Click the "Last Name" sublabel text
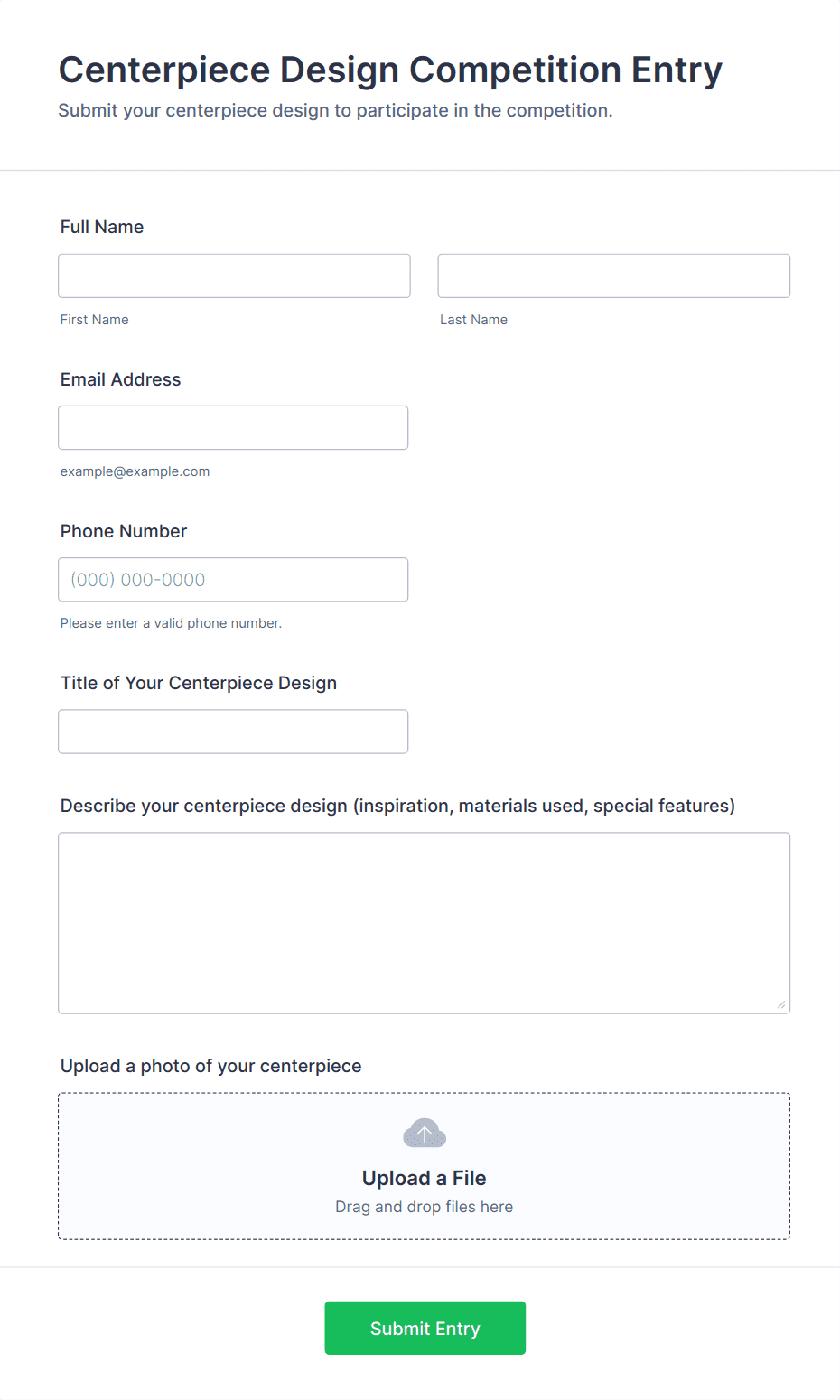 click(473, 320)
